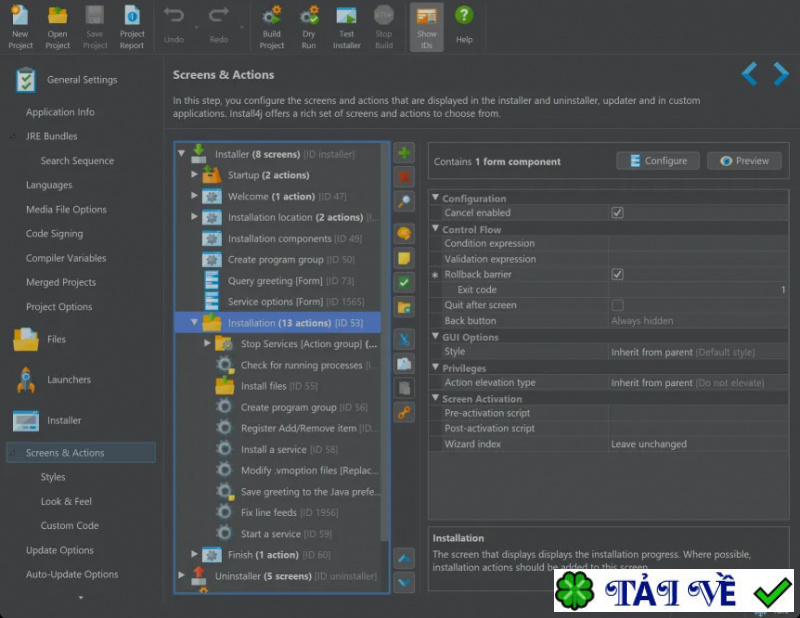Open the Project Report icon

coord(132,26)
